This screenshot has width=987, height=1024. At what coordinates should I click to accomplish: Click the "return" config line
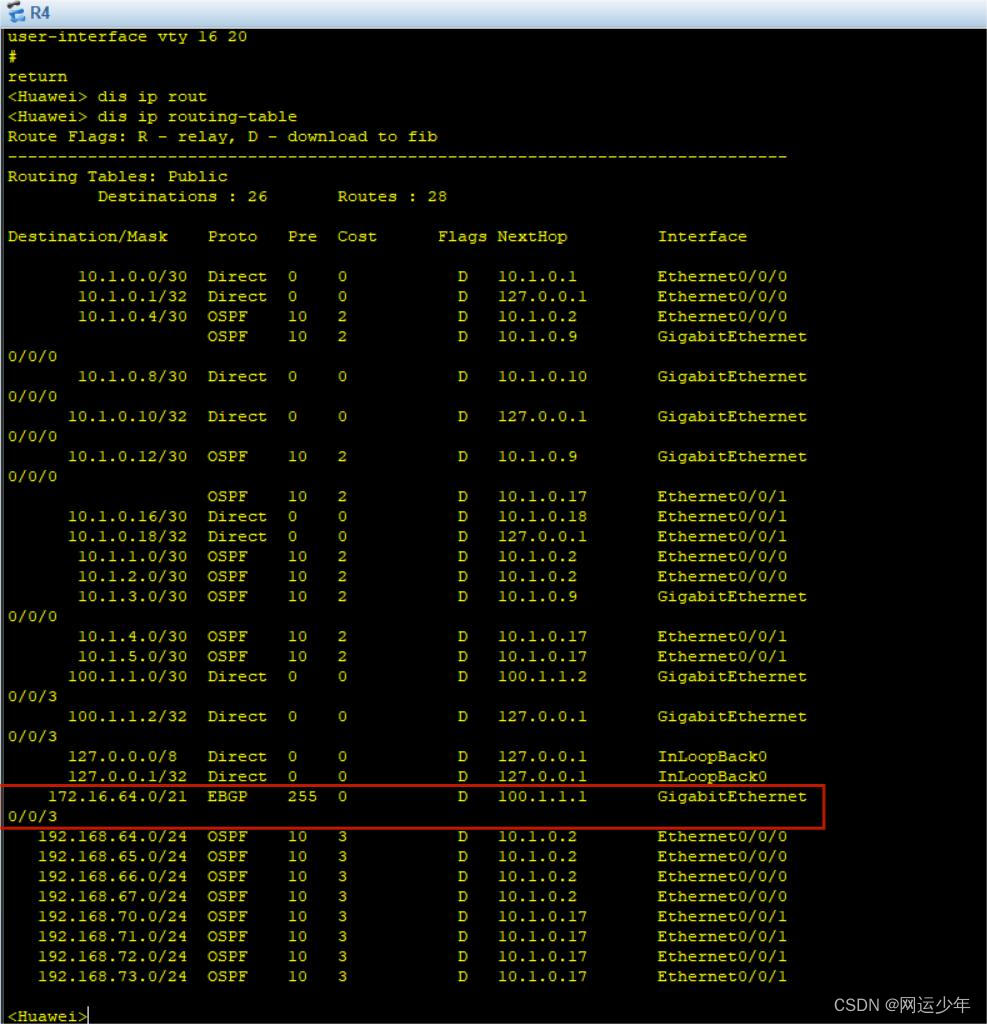pos(37,77)
